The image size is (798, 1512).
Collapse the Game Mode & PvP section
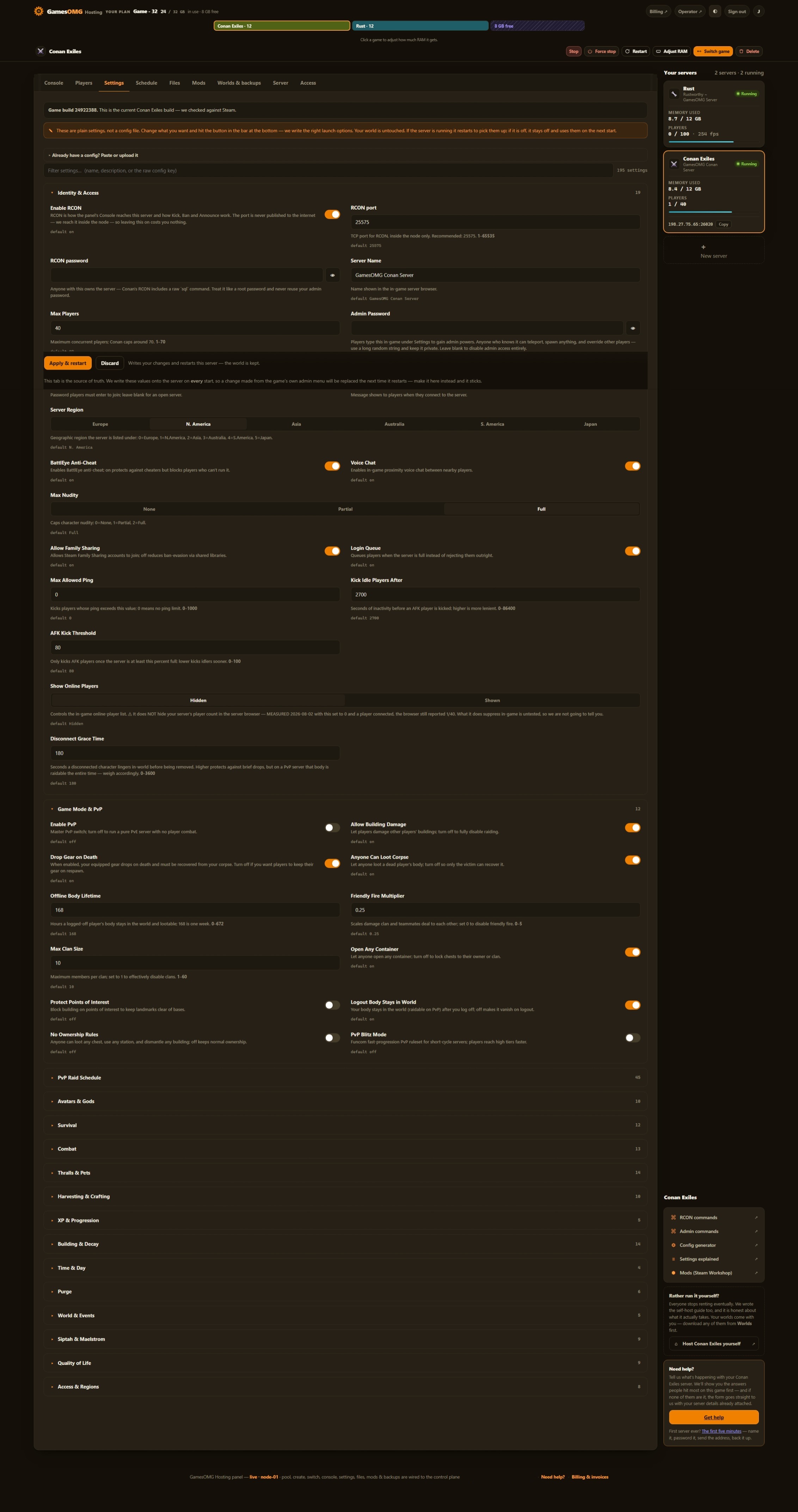[x=345, y=809]
